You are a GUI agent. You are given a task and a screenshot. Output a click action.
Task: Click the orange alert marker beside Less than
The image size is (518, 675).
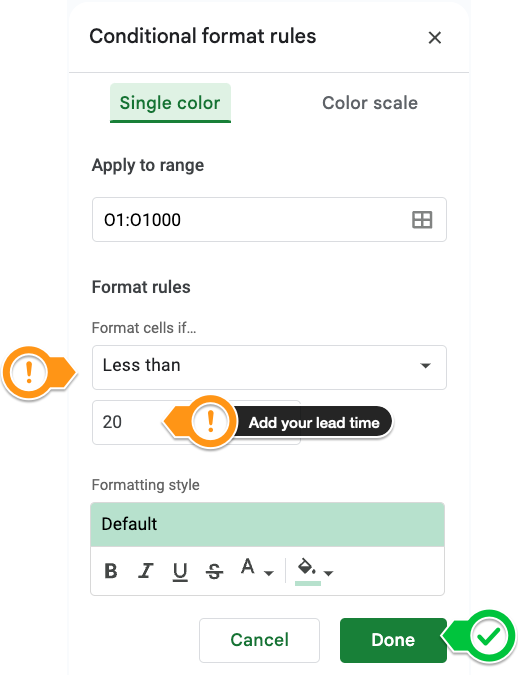[x=29, y=372]
